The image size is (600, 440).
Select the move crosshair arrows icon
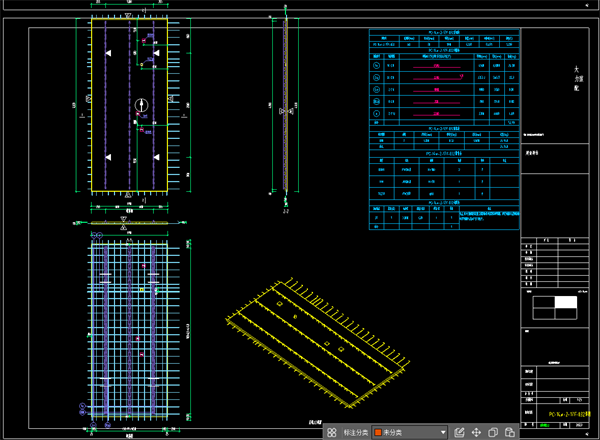click(476, 432)
